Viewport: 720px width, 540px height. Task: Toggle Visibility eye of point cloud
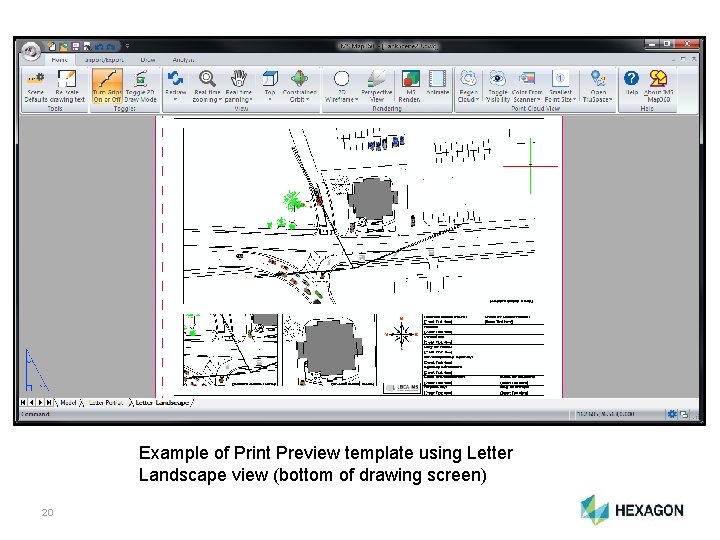tap(498, 86)
